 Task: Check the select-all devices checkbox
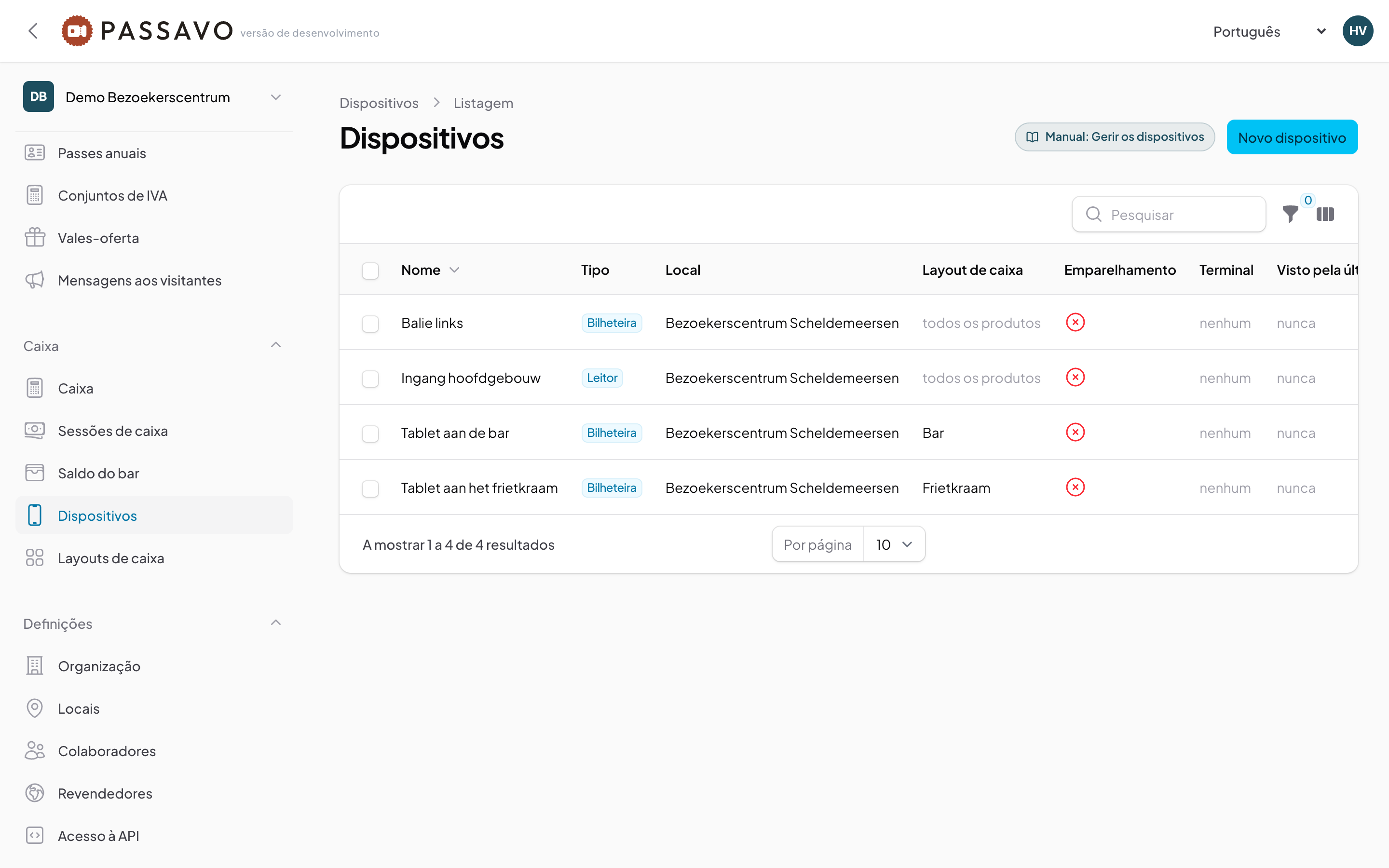click(x=370, y=271)
